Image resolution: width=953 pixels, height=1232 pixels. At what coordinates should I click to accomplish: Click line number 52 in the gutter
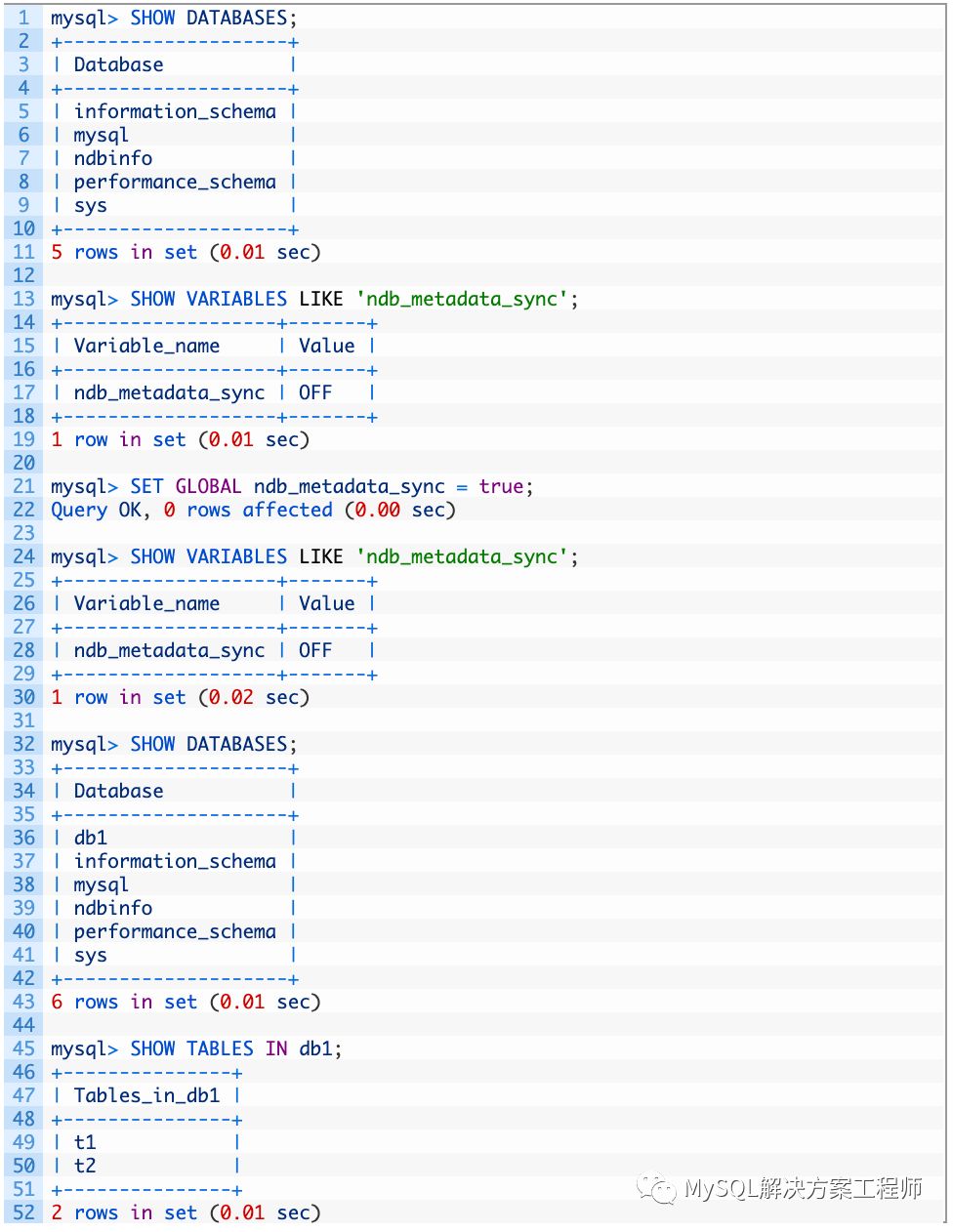[x=23, y=1212]
